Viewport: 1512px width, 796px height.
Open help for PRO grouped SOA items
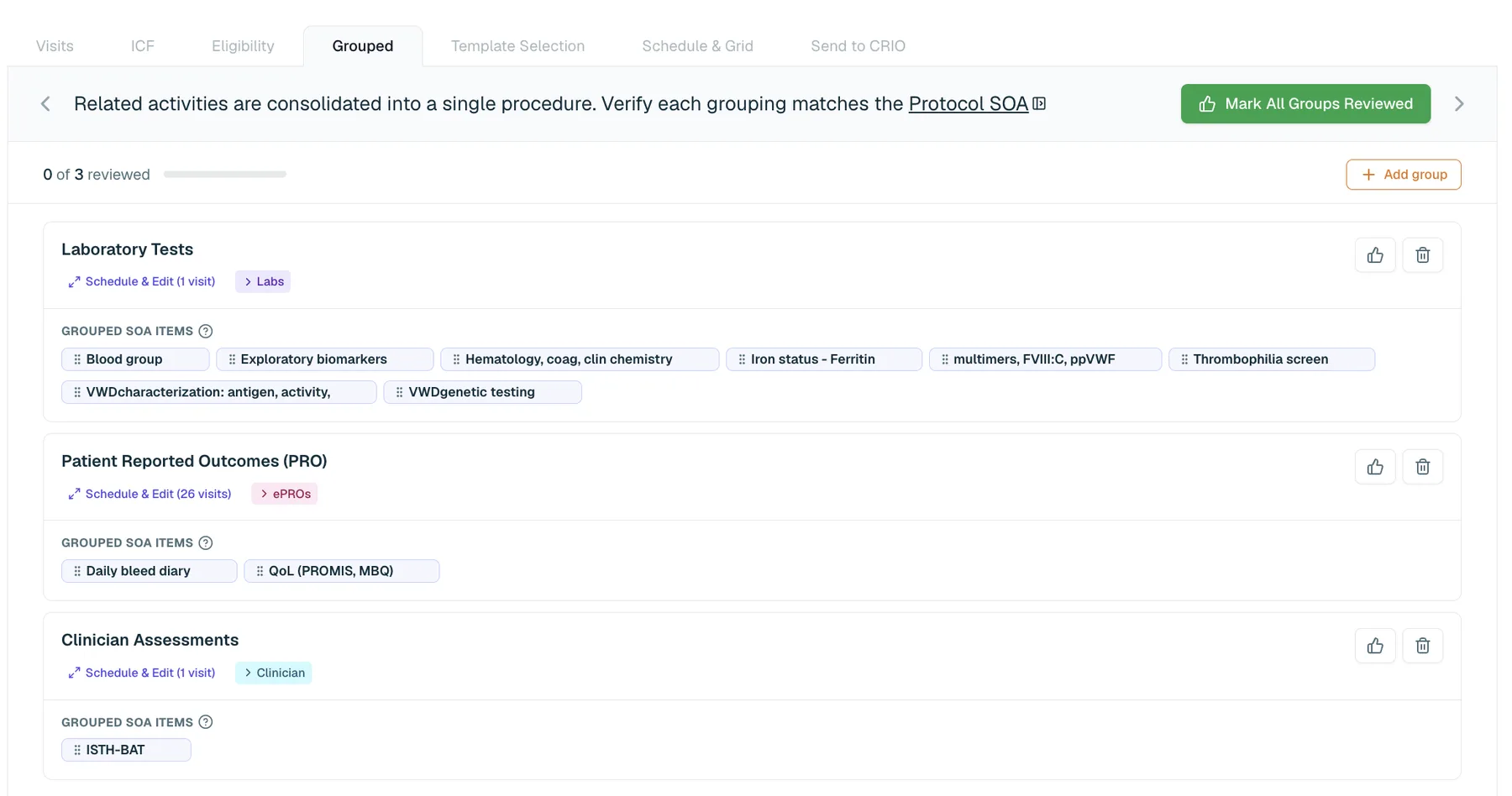coord(206,542)
